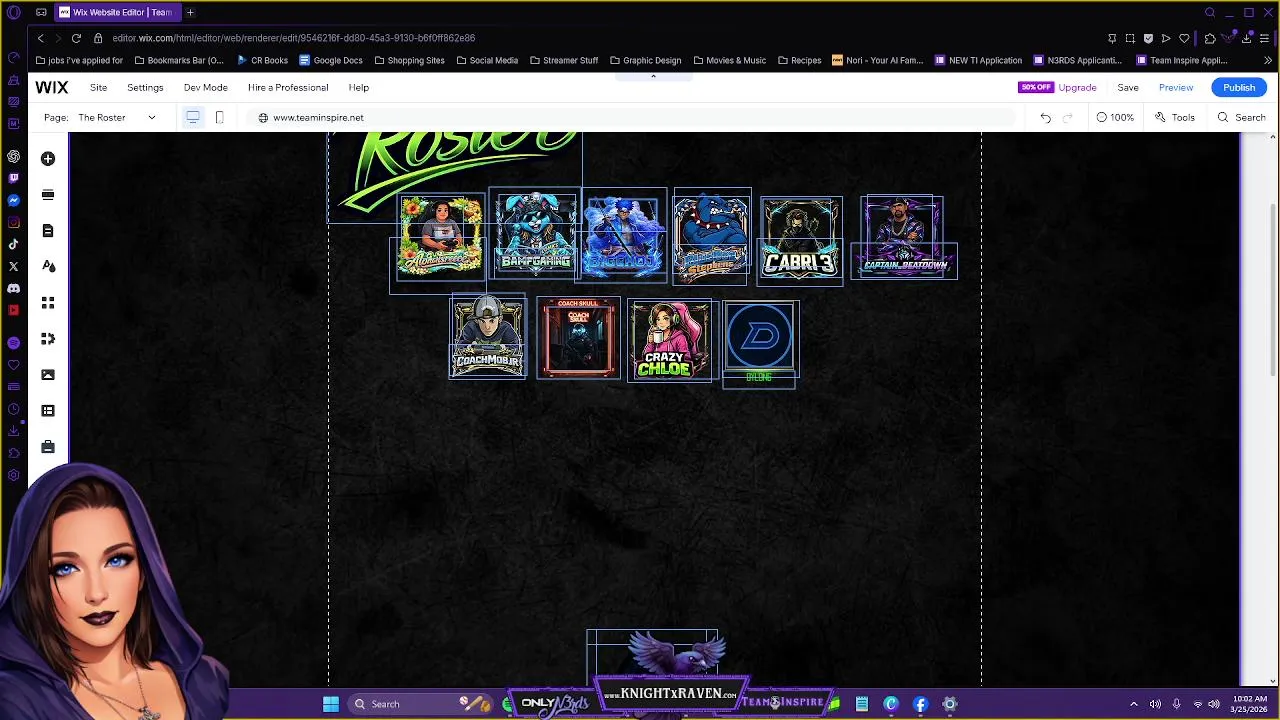Open Discord in Opera sidebar
This screenshot has width=1280, height=720.
13,289
